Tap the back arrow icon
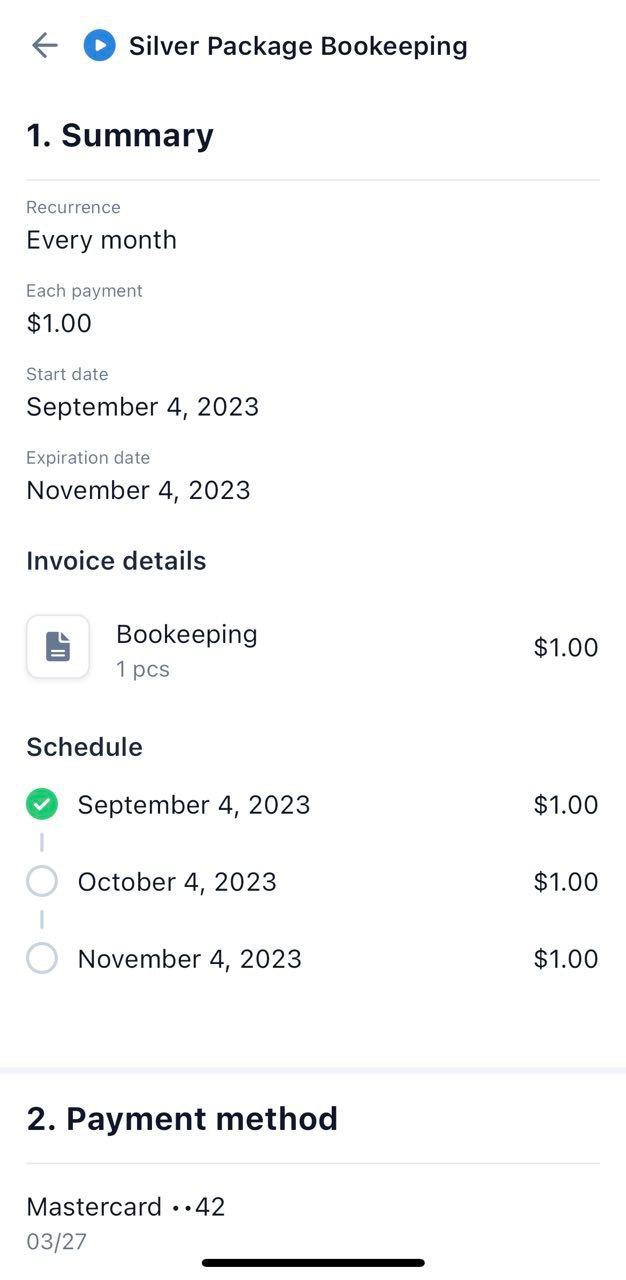Viewport: 626px width, 1280px height. (45, 46)
